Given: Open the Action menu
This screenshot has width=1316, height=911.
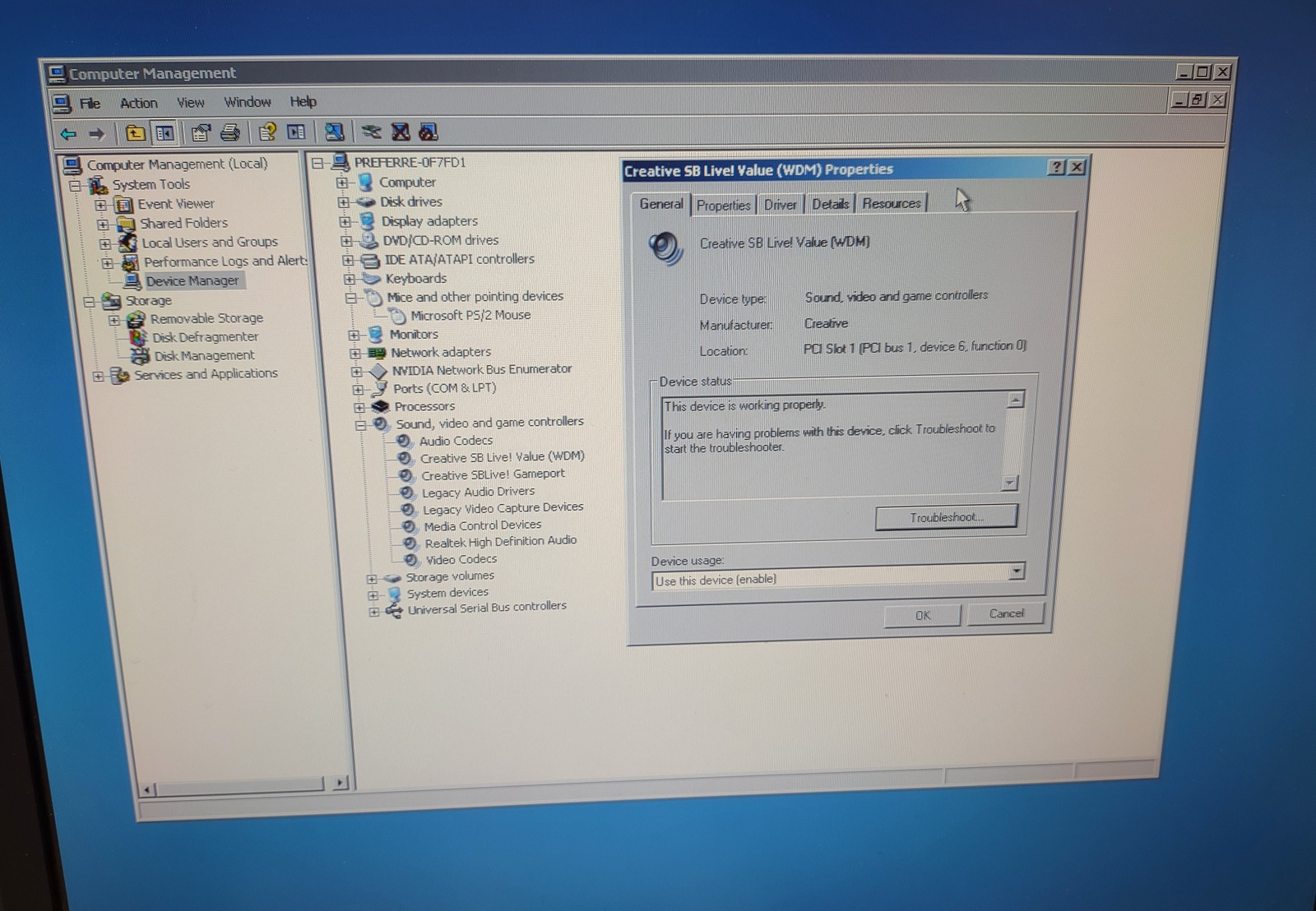Looking at the screenshot, I should (x=138, y=103).
